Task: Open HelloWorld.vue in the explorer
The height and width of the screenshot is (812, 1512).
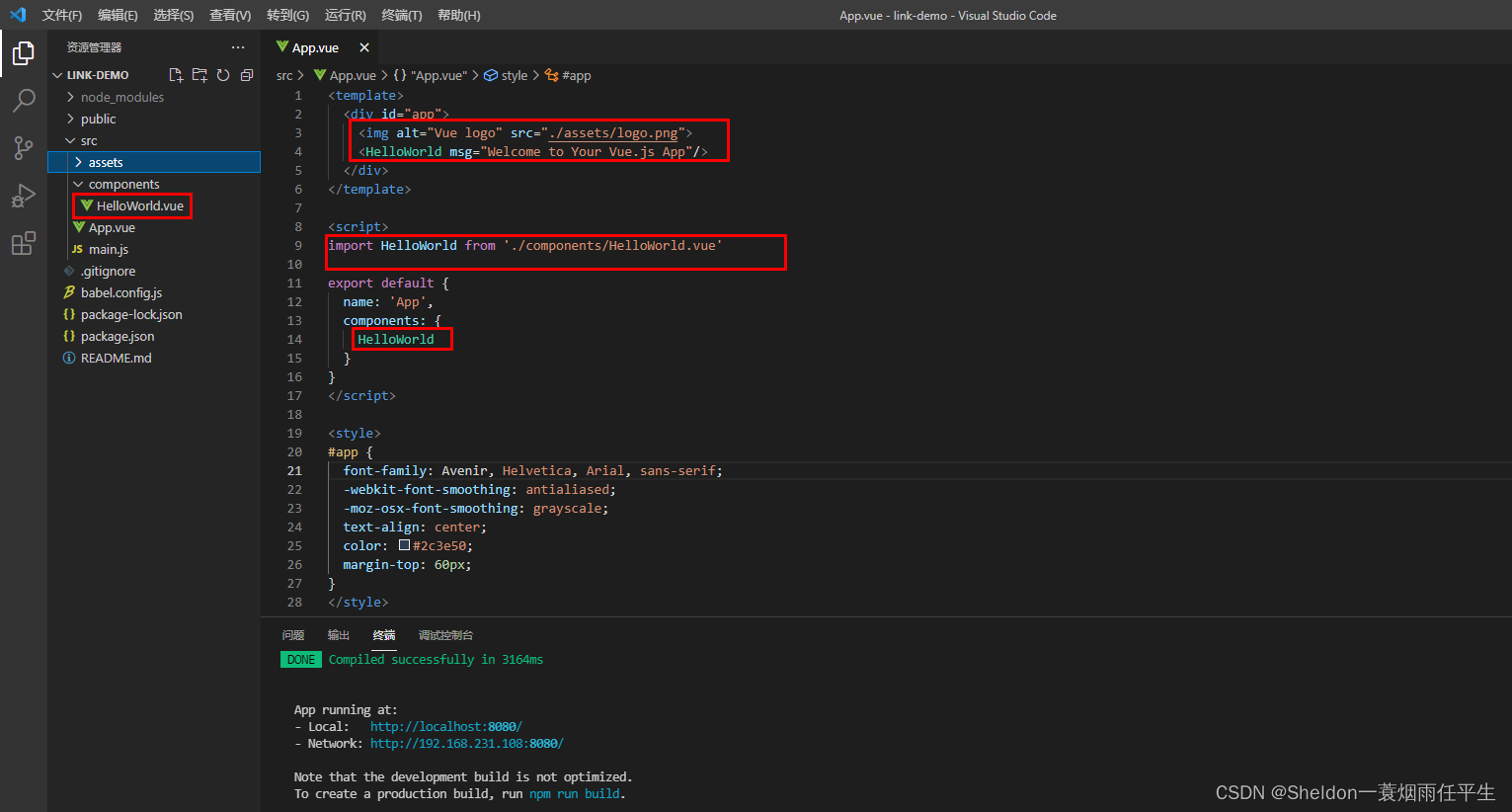Action: (x=140, y=205)
